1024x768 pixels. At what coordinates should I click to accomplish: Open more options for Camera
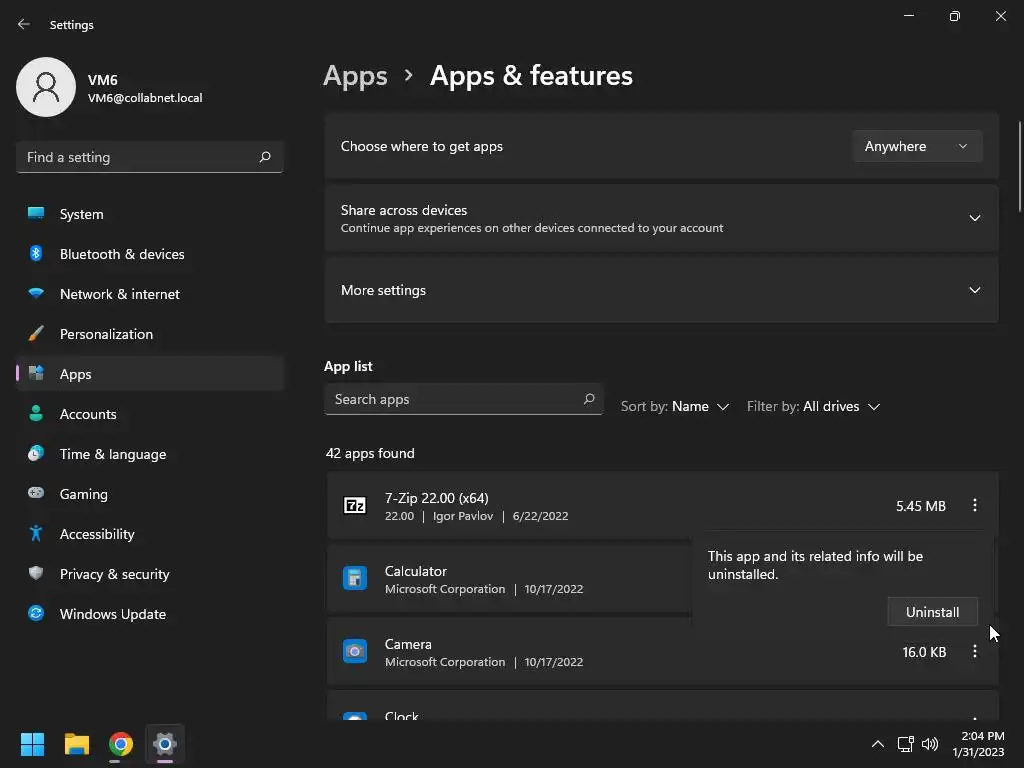coord(975,652)
